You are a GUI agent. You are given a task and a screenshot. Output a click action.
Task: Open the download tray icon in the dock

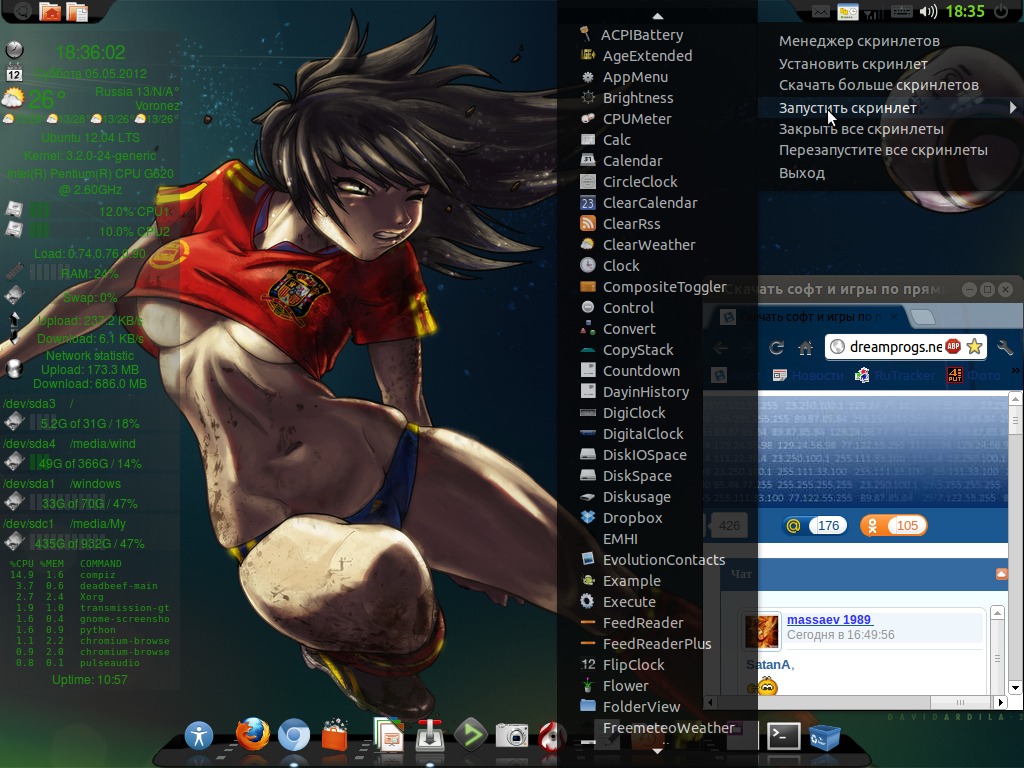(x=430, y=735)
